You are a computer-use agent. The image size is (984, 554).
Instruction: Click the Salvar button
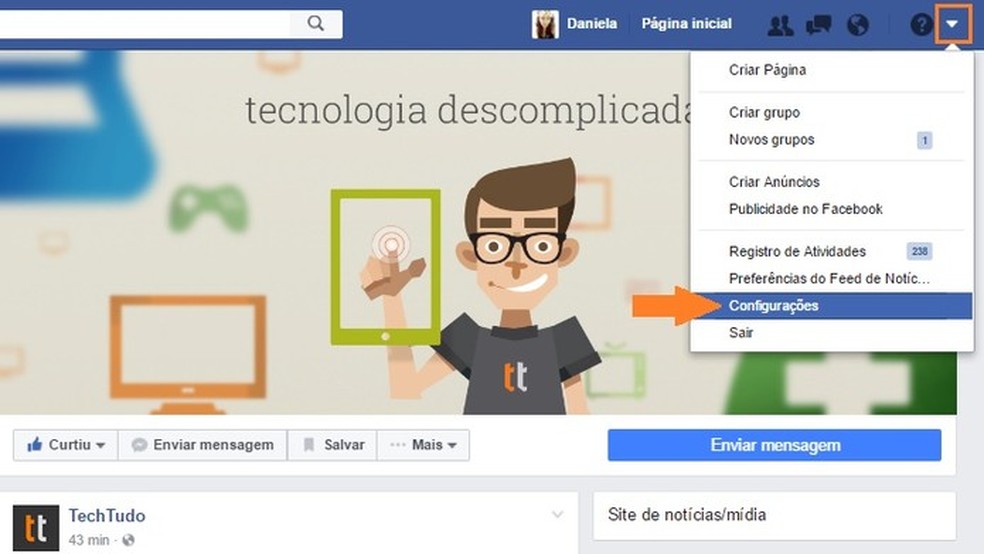[333, 445]
